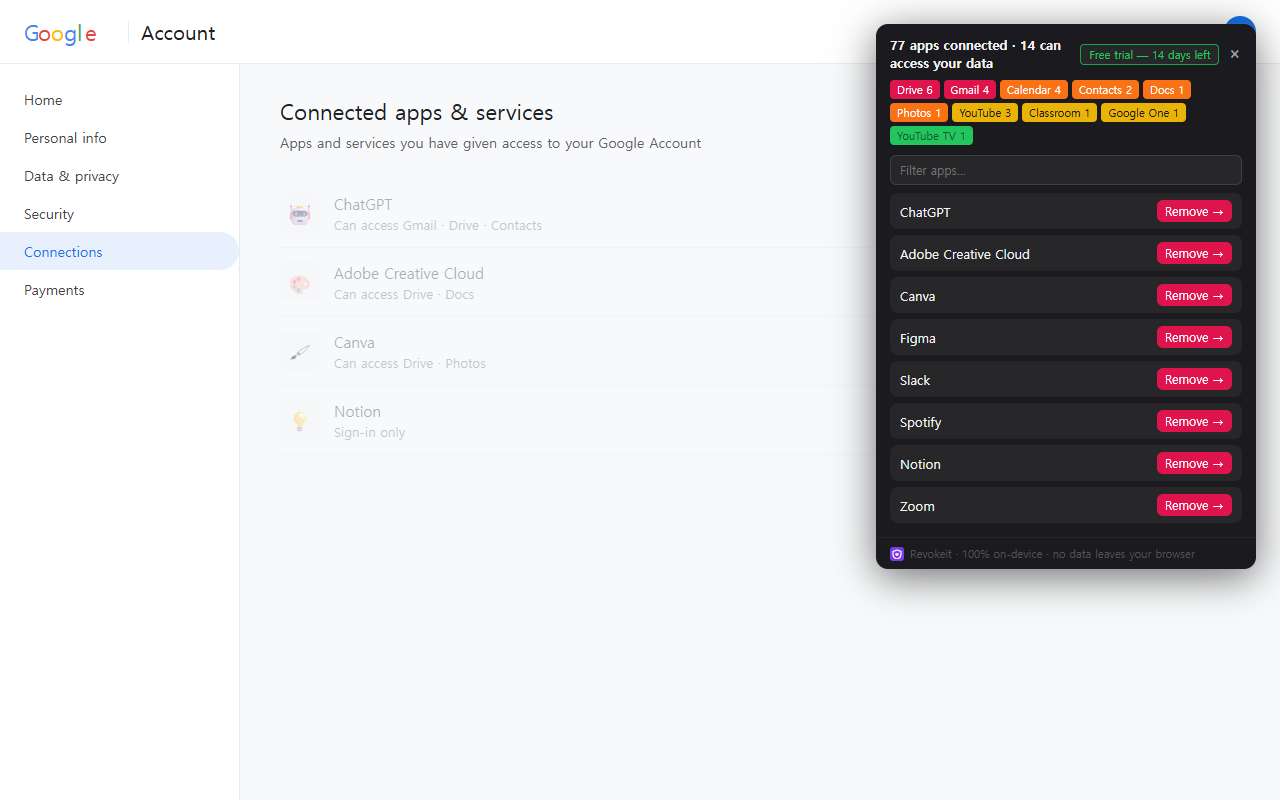This screenshot has width=1280, height=800.
Task: Select the YouTube 3 tag
Action: click(x=985, y=113)
